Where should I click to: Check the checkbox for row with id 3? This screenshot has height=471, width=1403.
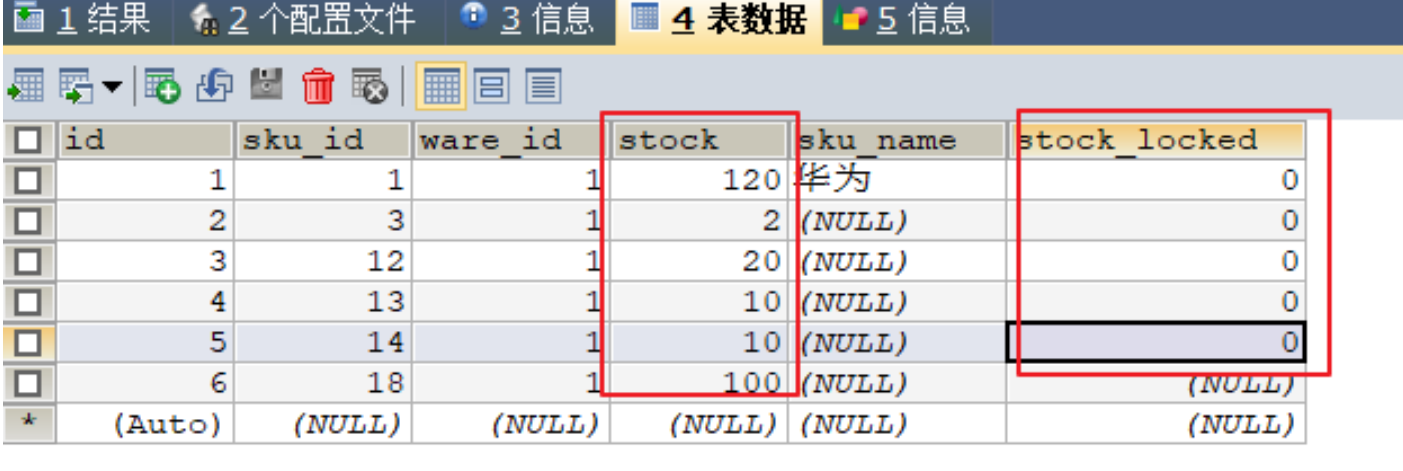coord(28,262)
